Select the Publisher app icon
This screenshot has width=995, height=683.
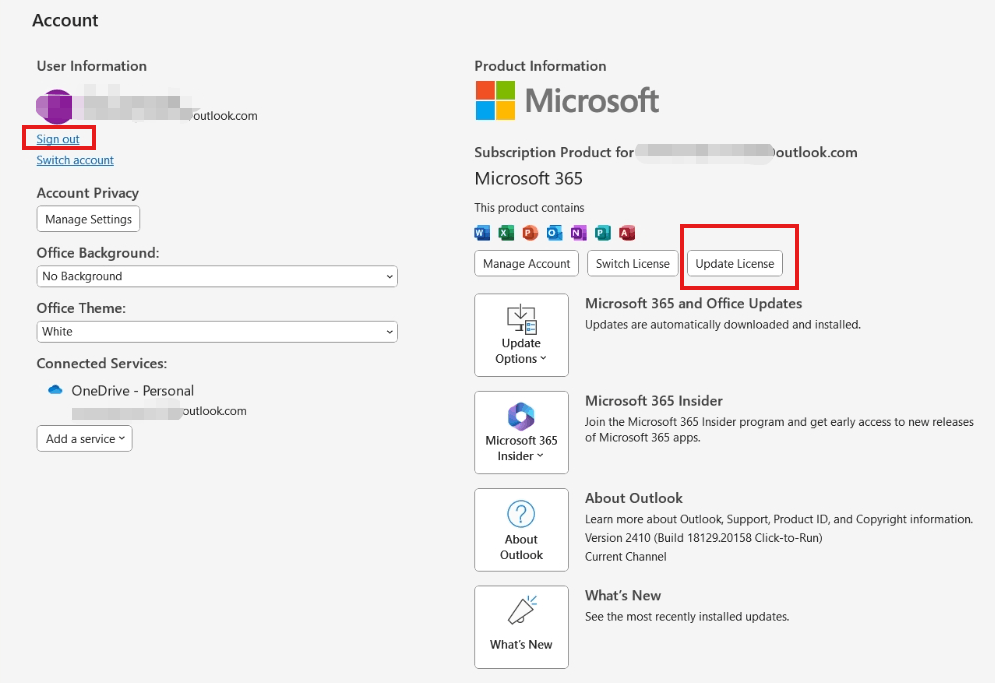coord(601,232)
